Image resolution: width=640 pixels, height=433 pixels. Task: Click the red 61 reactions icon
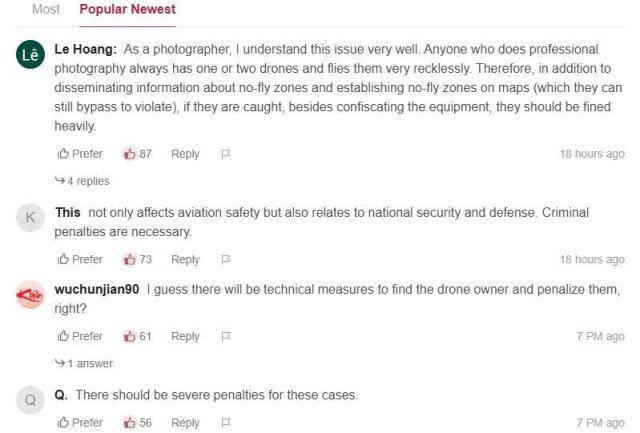(x=129, y=336)
